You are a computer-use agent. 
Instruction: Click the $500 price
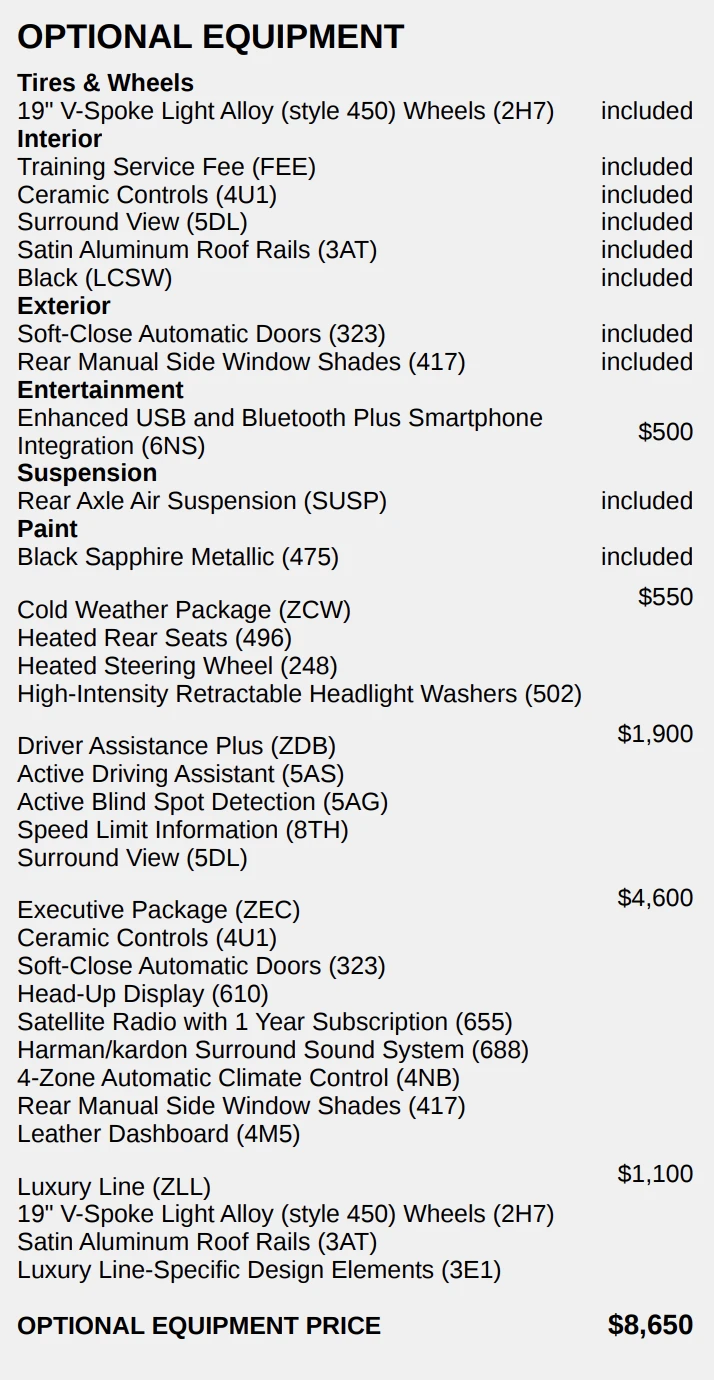(665, 432)
